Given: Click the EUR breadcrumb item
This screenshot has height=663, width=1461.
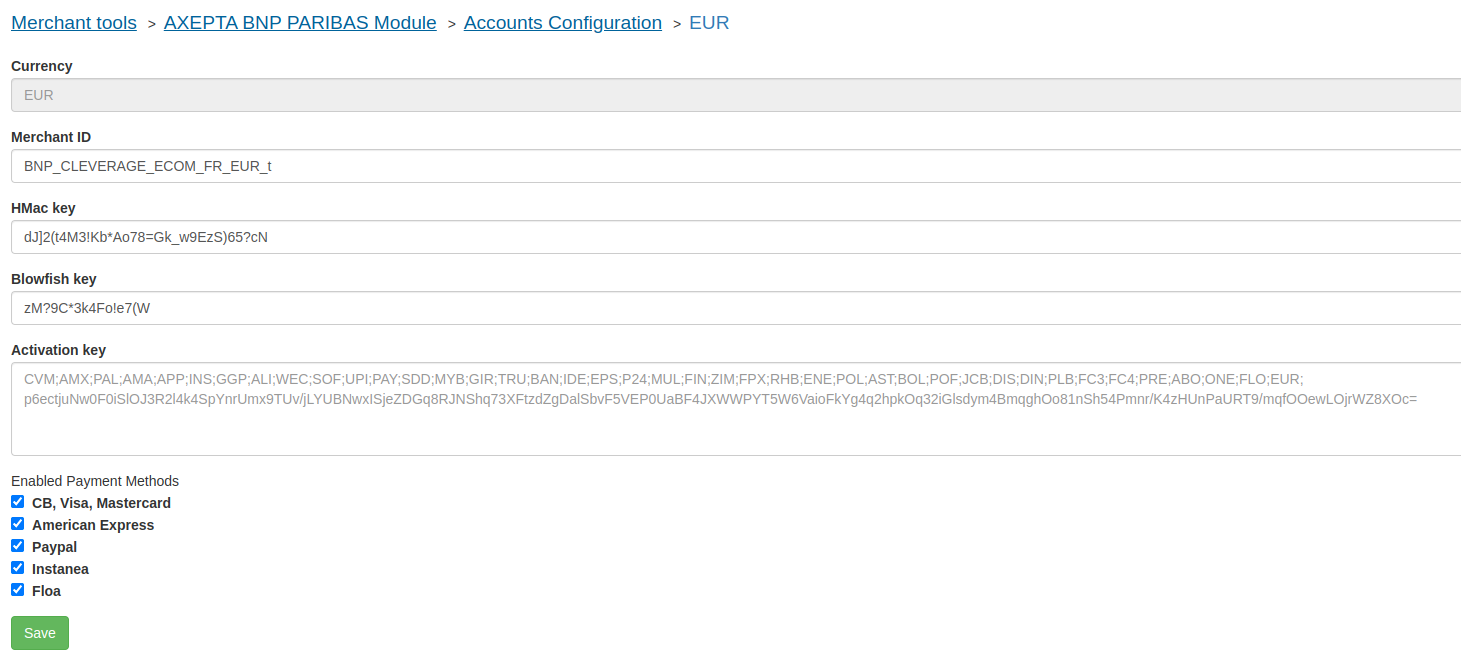Looking at the screenshot, I should click(709, 23).
